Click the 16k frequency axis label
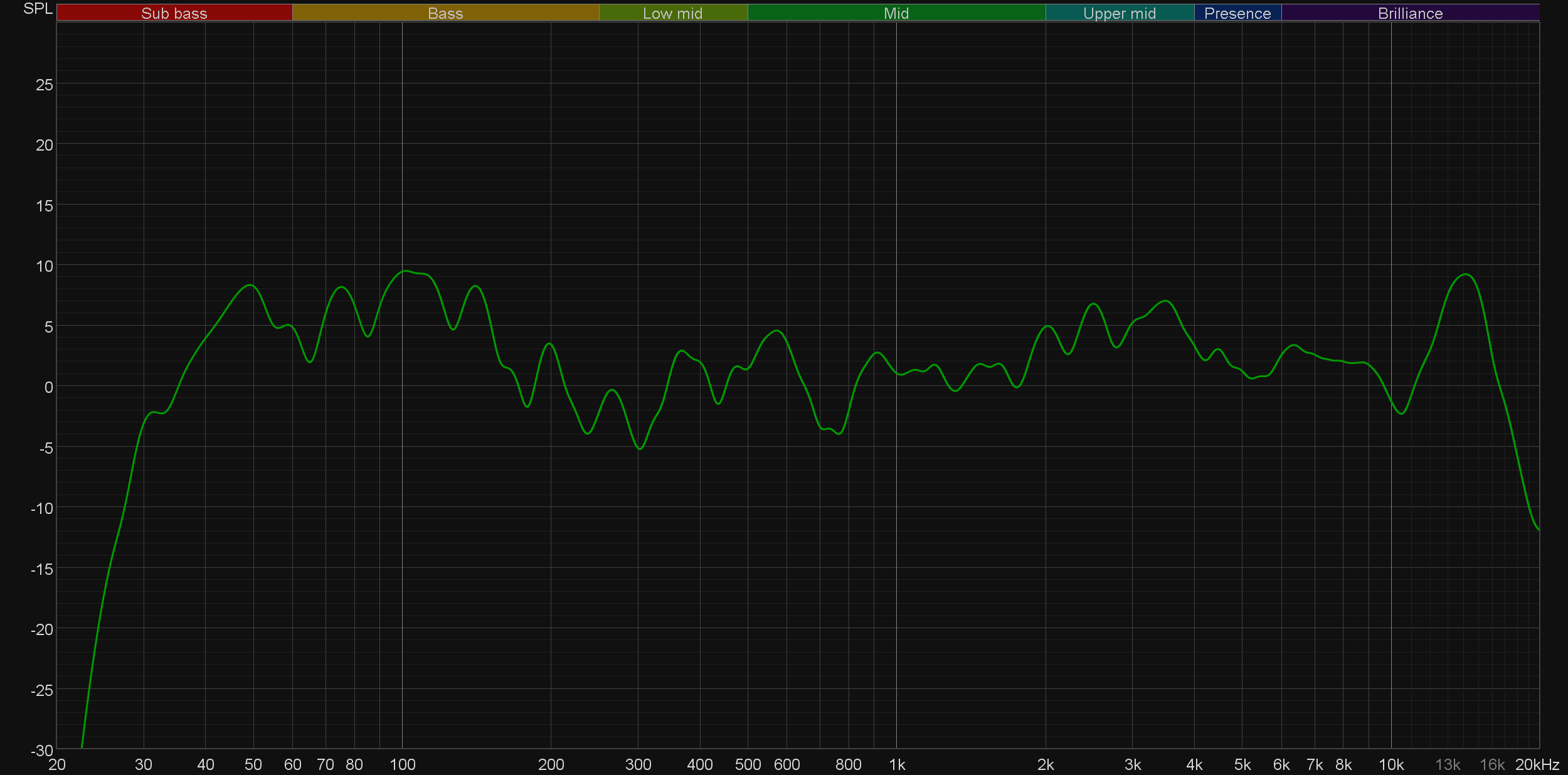Viewport: 1568px width, 775px height. point(1491,764)
